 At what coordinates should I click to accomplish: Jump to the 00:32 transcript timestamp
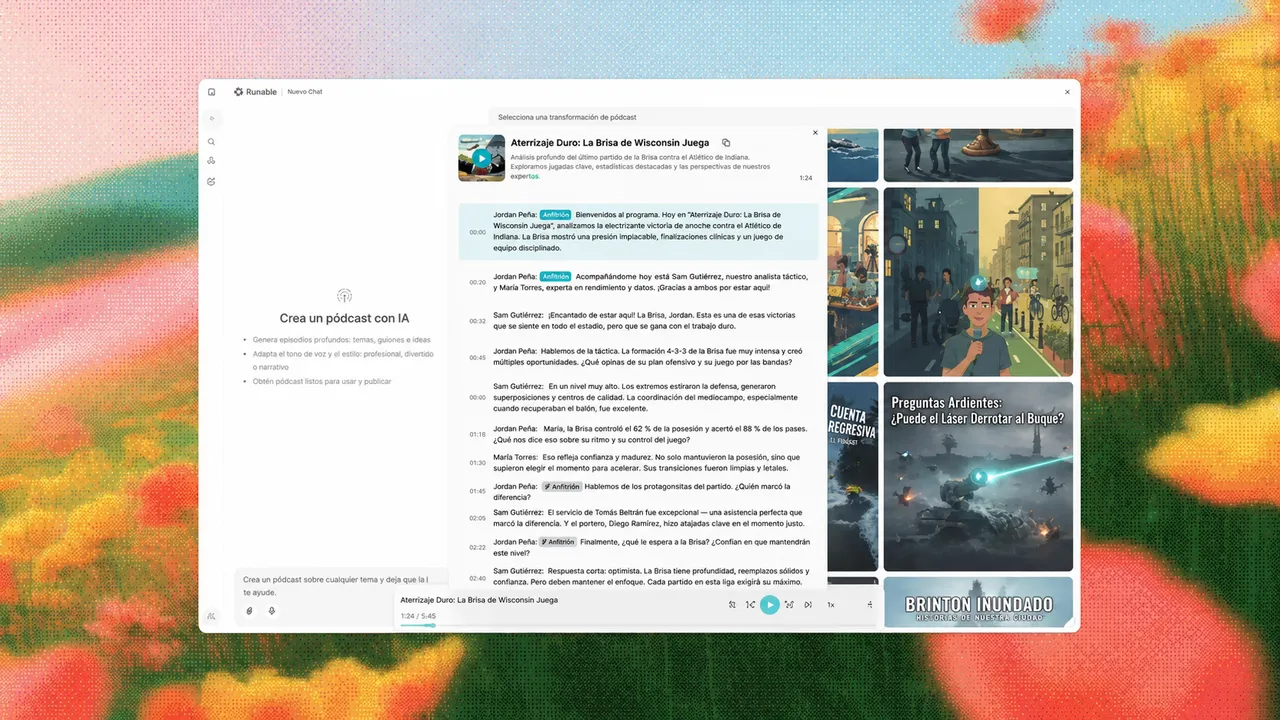(477, 321)
